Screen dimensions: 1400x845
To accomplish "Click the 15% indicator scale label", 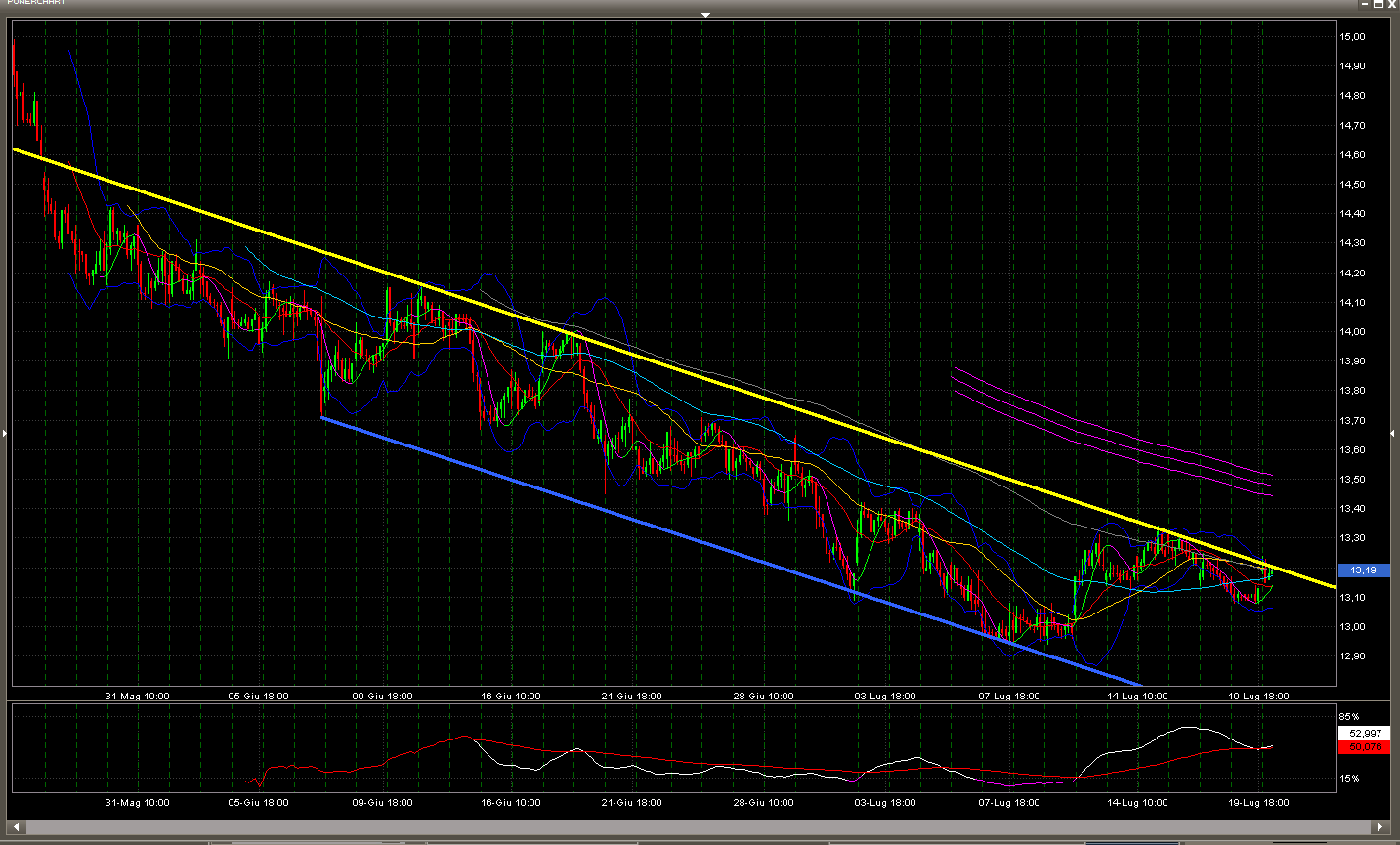I will pos(1349,779).
